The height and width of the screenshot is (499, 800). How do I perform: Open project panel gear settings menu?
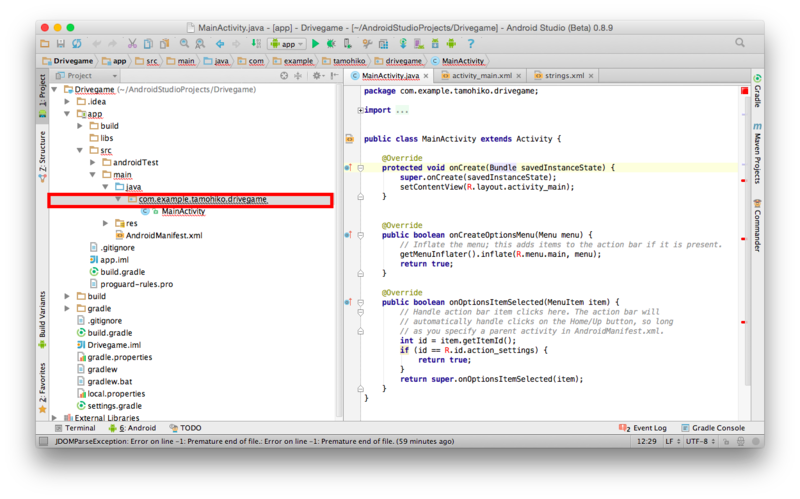point(317,76)
